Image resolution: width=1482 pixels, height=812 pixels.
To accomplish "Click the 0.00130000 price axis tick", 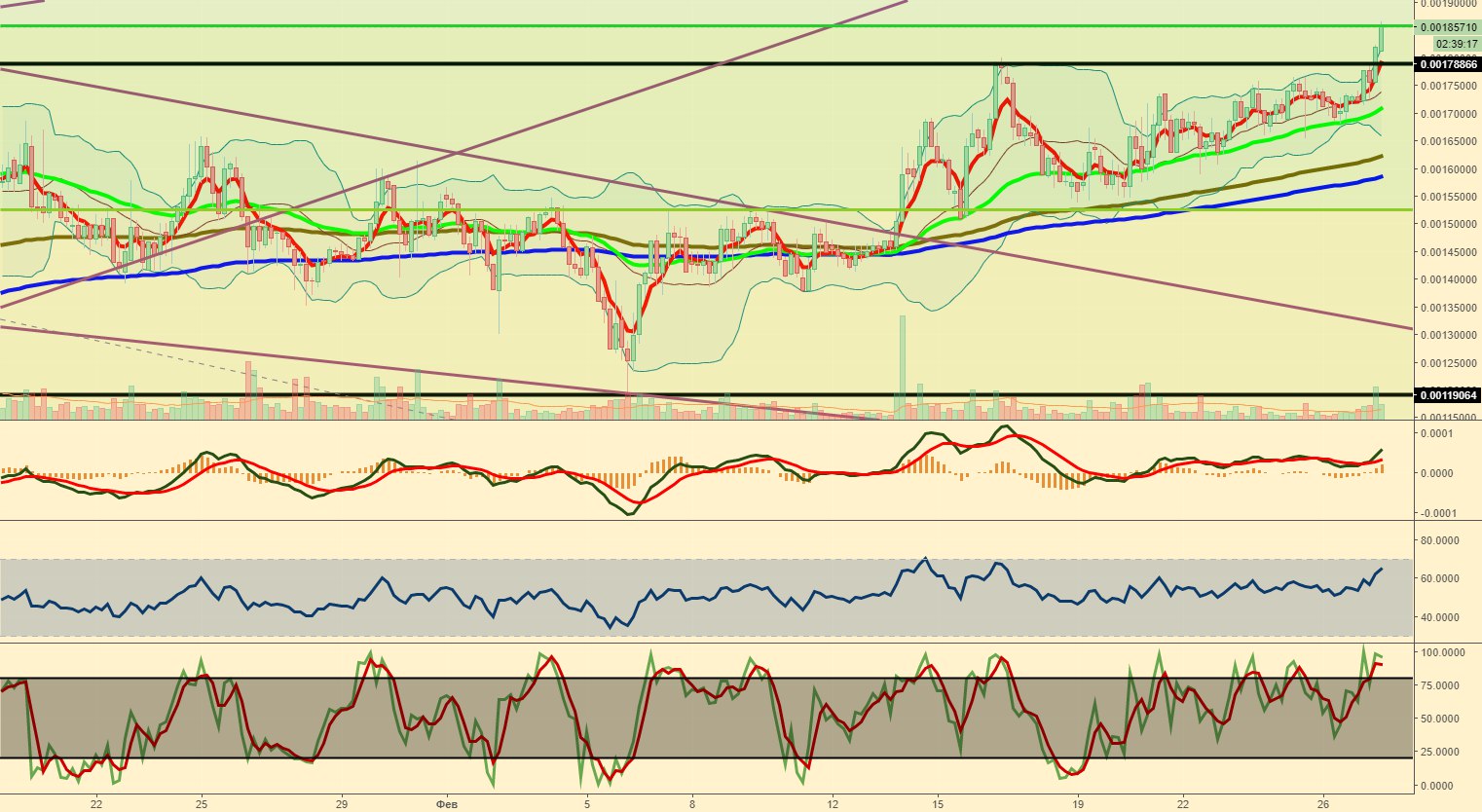I will click(x=1449, y=335).
